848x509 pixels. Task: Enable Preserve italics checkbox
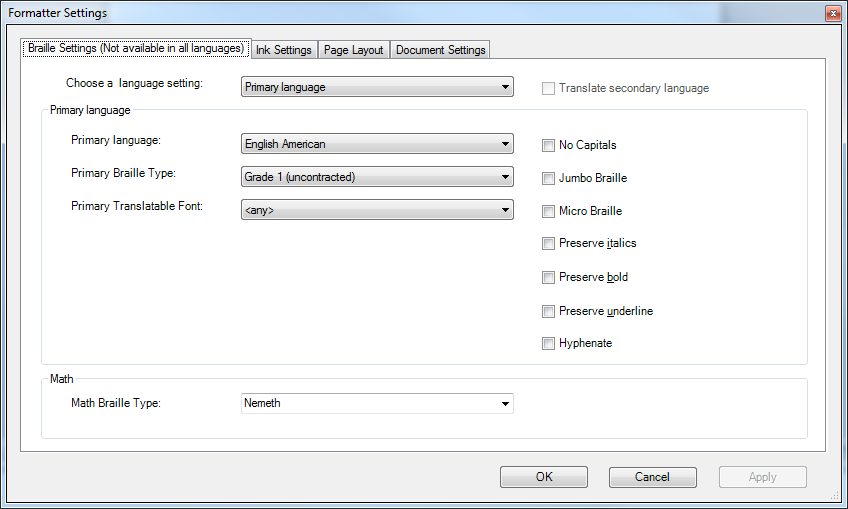[548, 243]
